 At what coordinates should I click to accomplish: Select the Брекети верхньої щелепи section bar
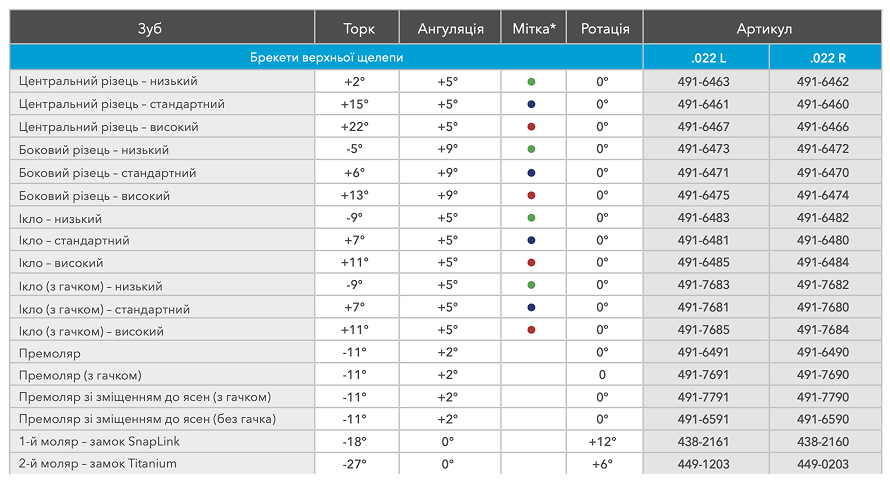pos(327,58)
